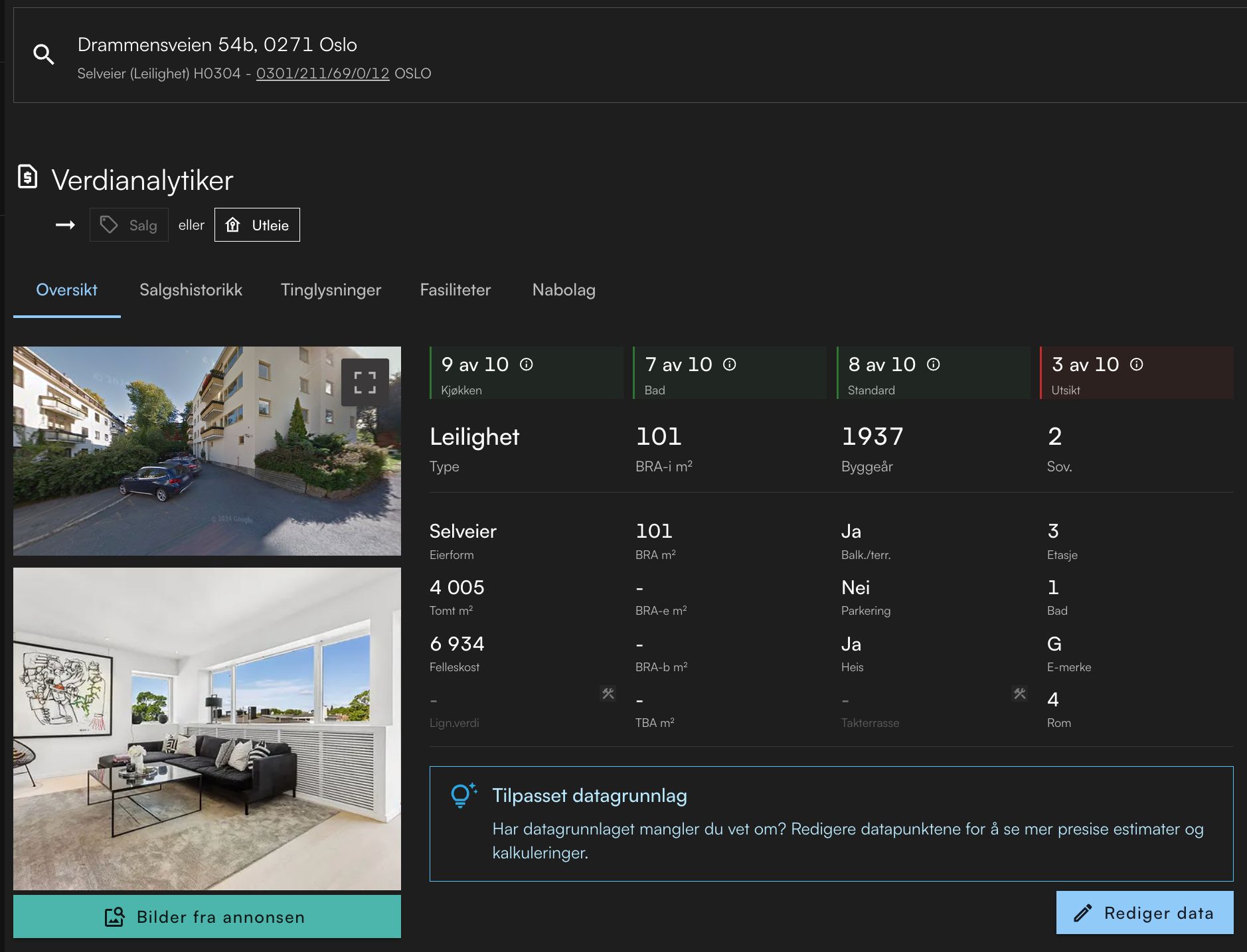Open the Salgshistorikk tab
1247x952 pixels.
tap(191, 290)
